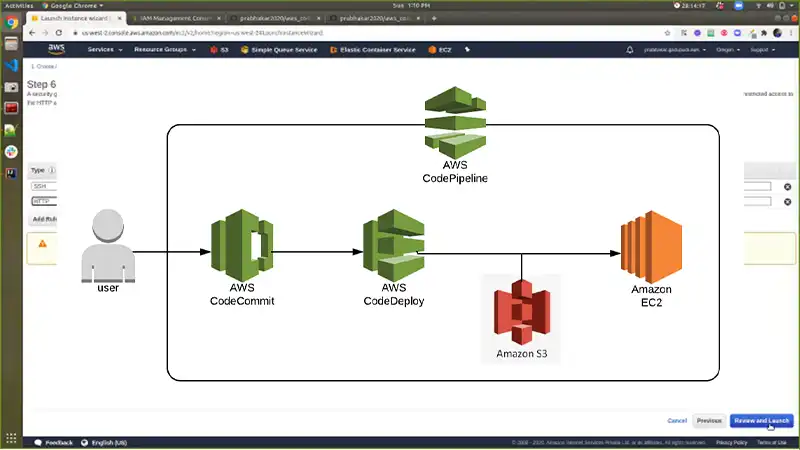Close the Launch instance wizard tab
The height and width of the screenshot is (450, 800).
tap(120, 18)
